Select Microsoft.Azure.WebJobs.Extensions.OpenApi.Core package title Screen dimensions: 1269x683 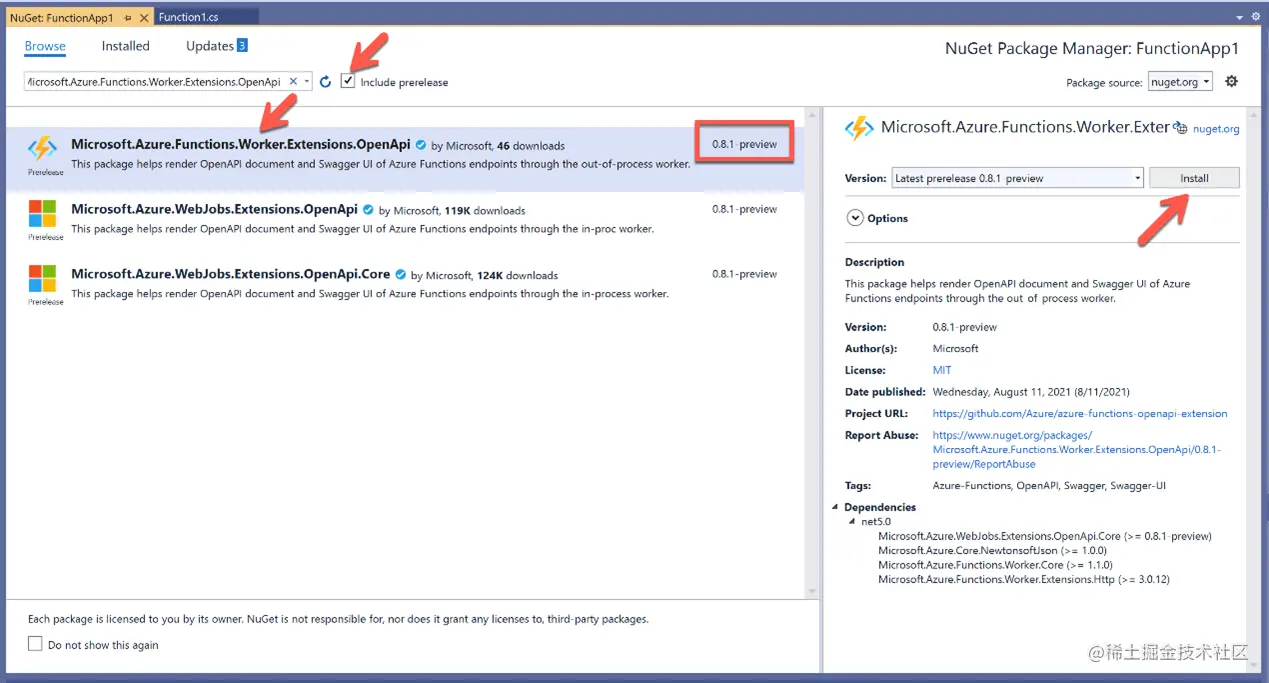click(230, 274)
